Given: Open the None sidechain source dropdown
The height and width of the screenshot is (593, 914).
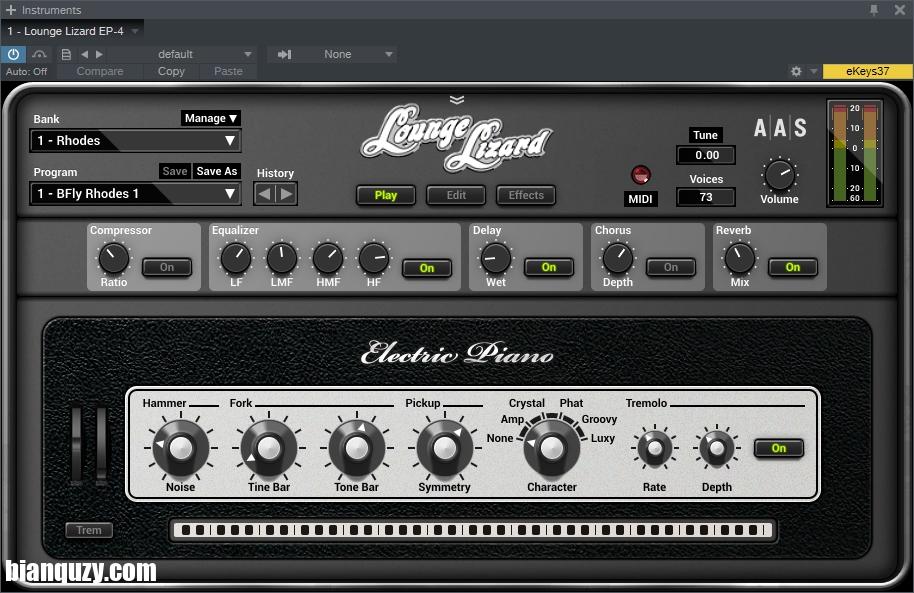Looking at the screenshot, I should coord(349,54).
